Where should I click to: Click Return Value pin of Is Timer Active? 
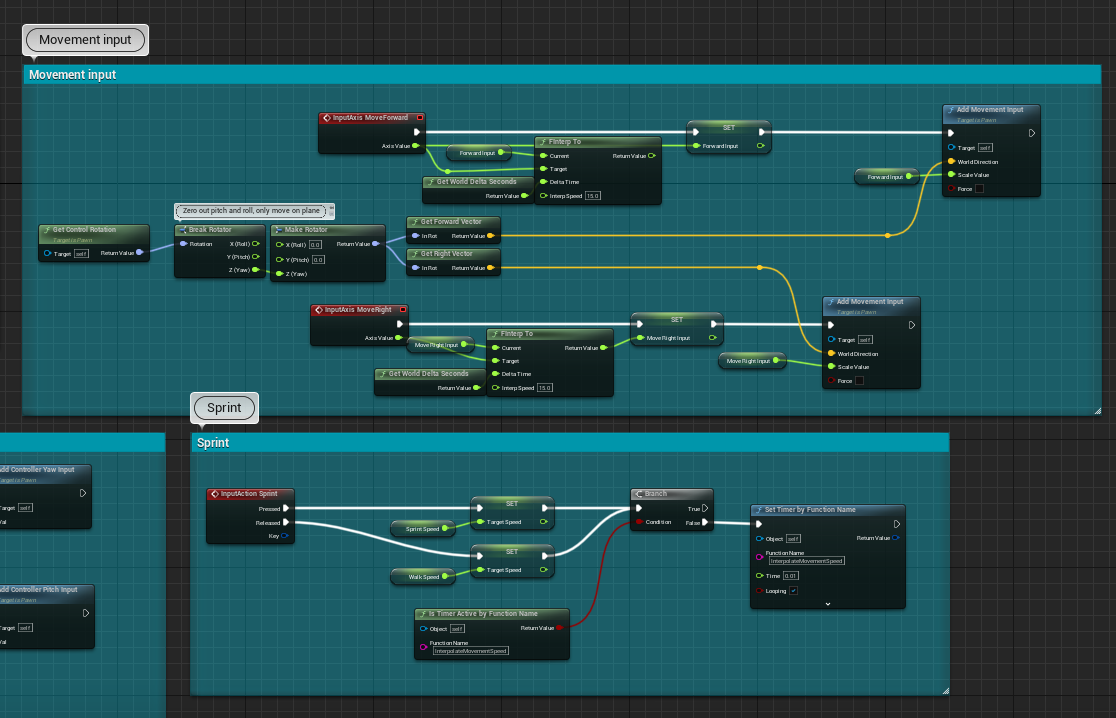coord(559,628)
